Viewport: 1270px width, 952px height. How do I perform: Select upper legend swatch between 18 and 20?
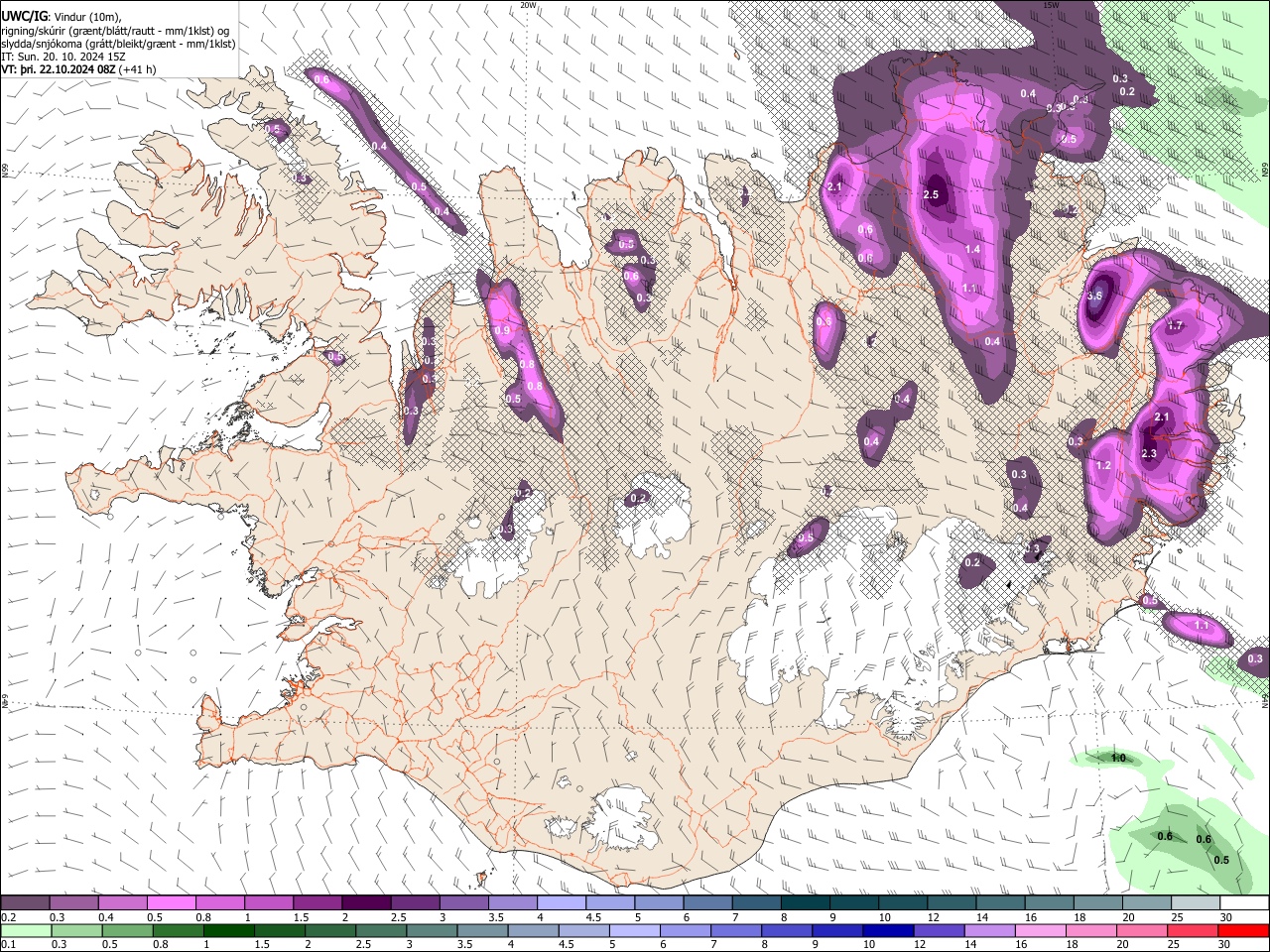pos(1096,903)
